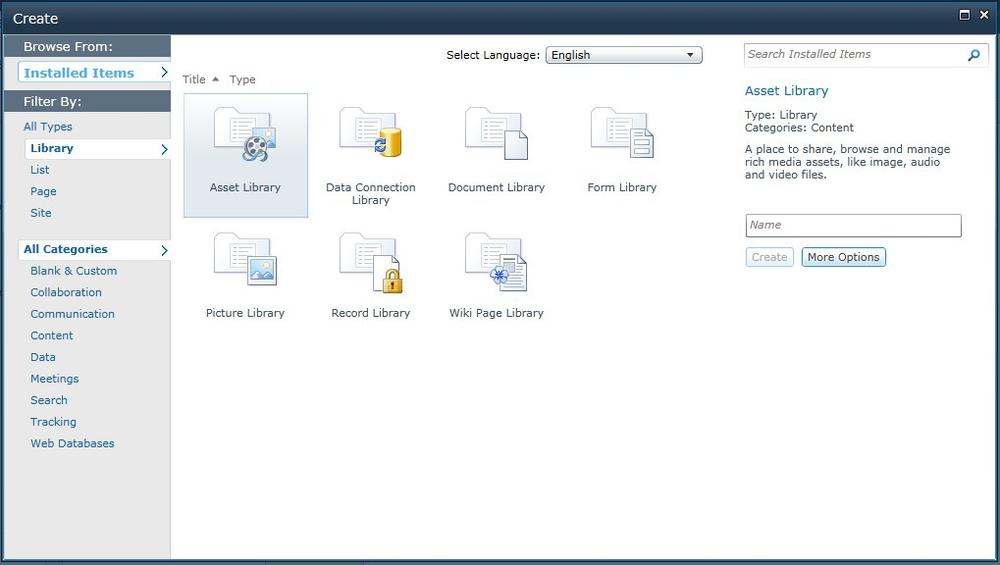
Task: Expand the All Categories chevron
Action: [164, 249]
